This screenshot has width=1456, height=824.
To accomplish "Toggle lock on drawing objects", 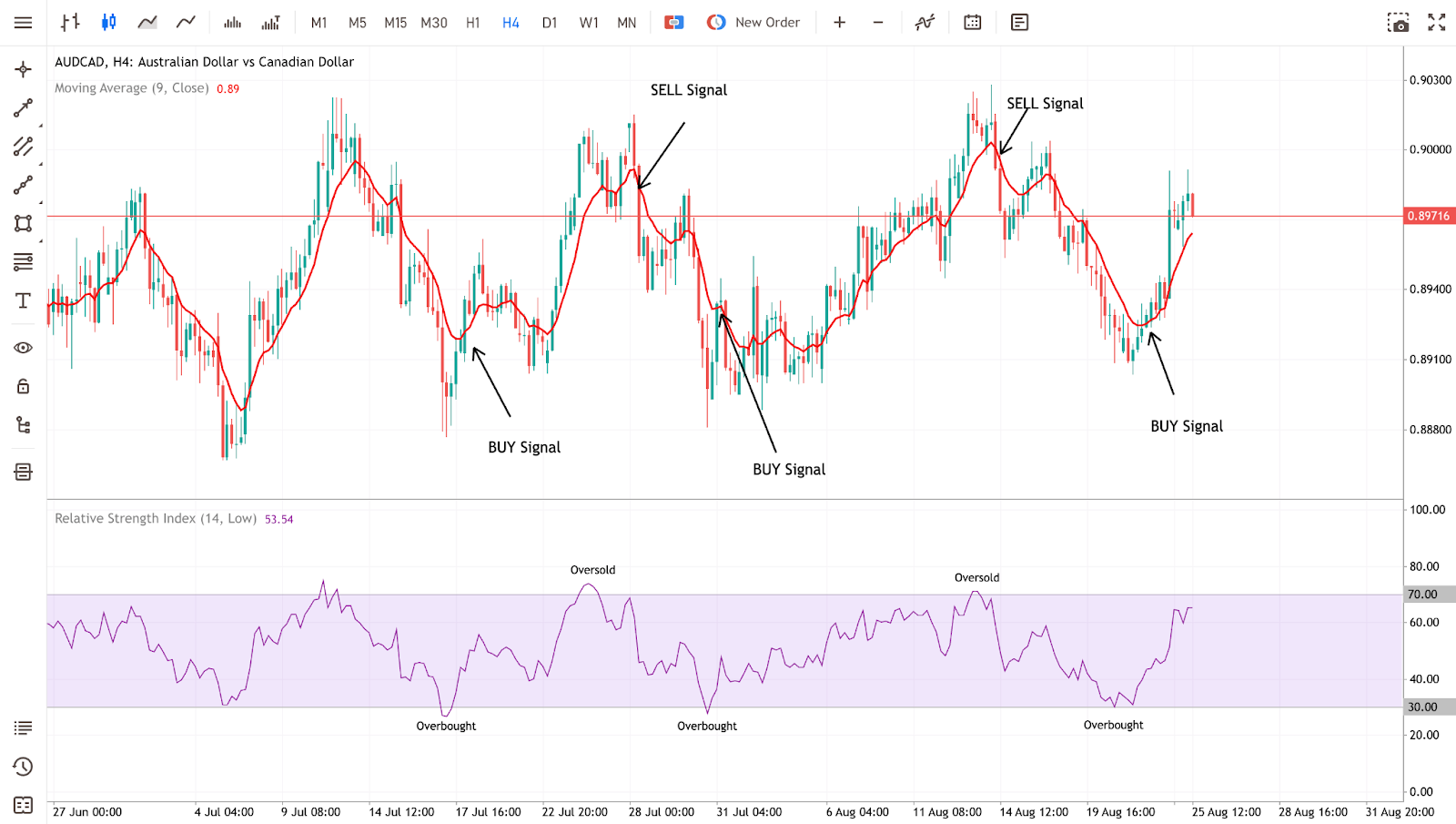I will pos(23,387).
